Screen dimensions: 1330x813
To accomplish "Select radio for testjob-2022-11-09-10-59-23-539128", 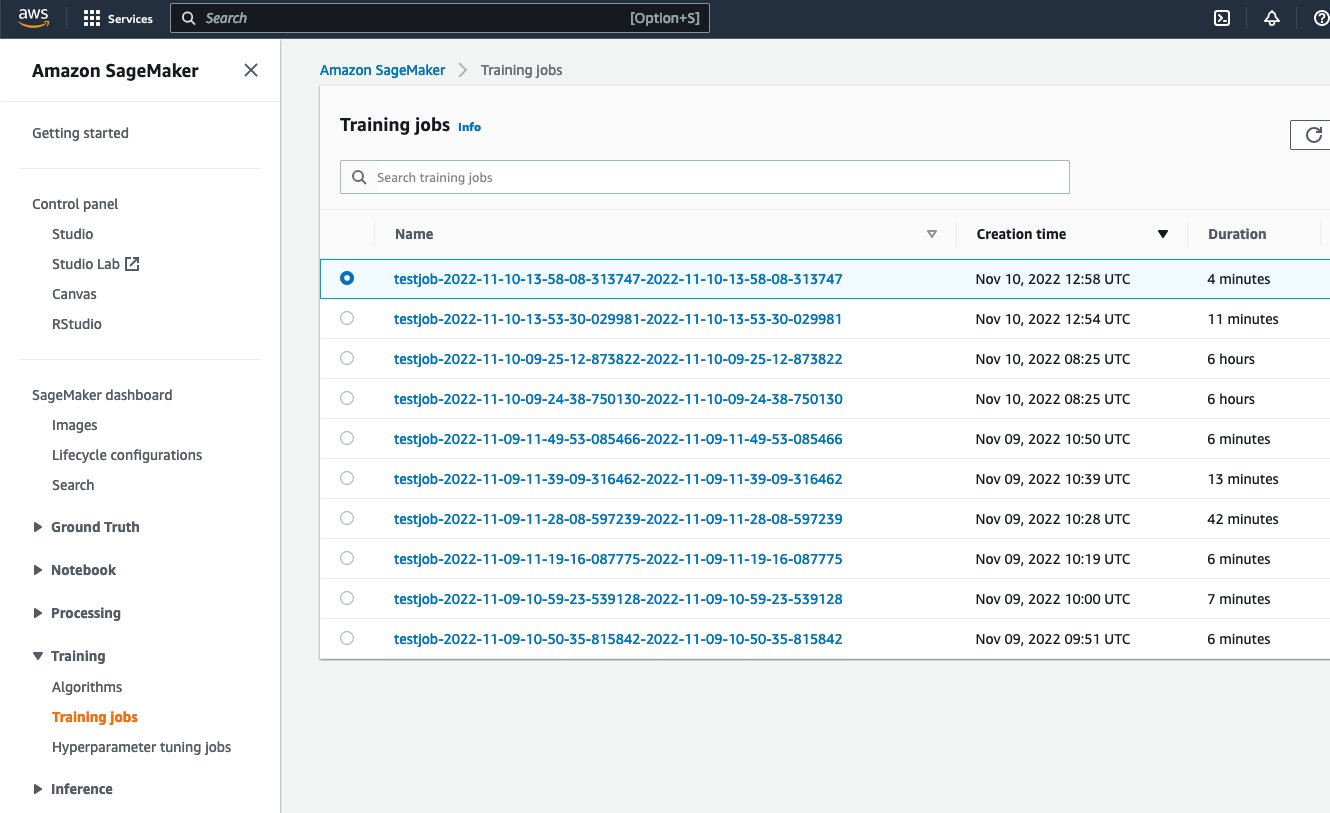I will 347,599.
